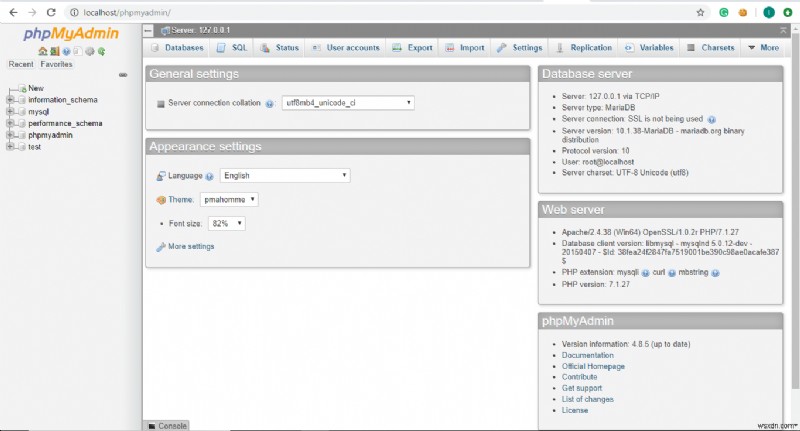This screenshot has width=800, height=431.
Task: Expand the performance_schema database node
Action: click(x=10, y=123)
